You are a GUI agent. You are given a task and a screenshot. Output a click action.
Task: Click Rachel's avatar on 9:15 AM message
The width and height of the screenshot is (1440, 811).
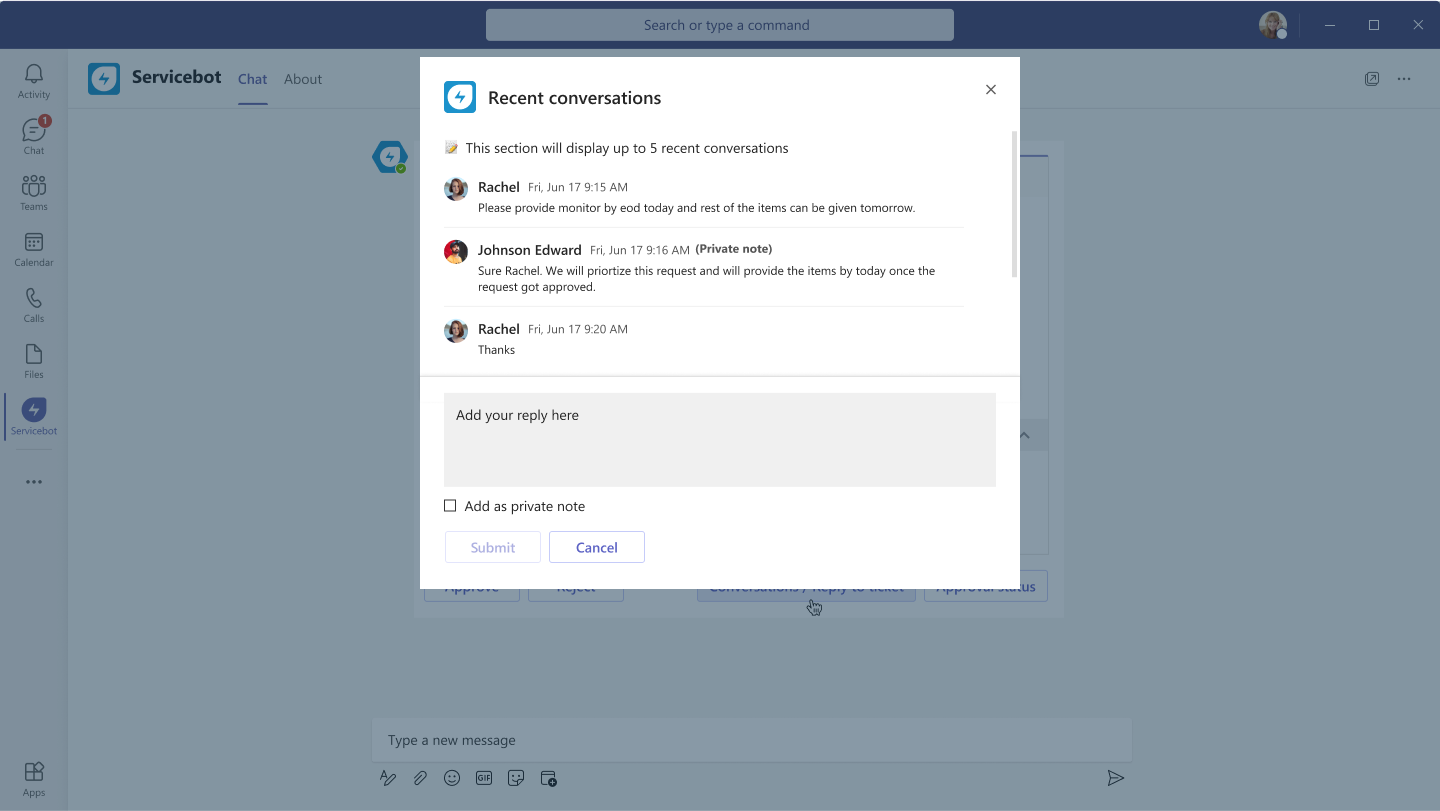(x=456, y=189)
